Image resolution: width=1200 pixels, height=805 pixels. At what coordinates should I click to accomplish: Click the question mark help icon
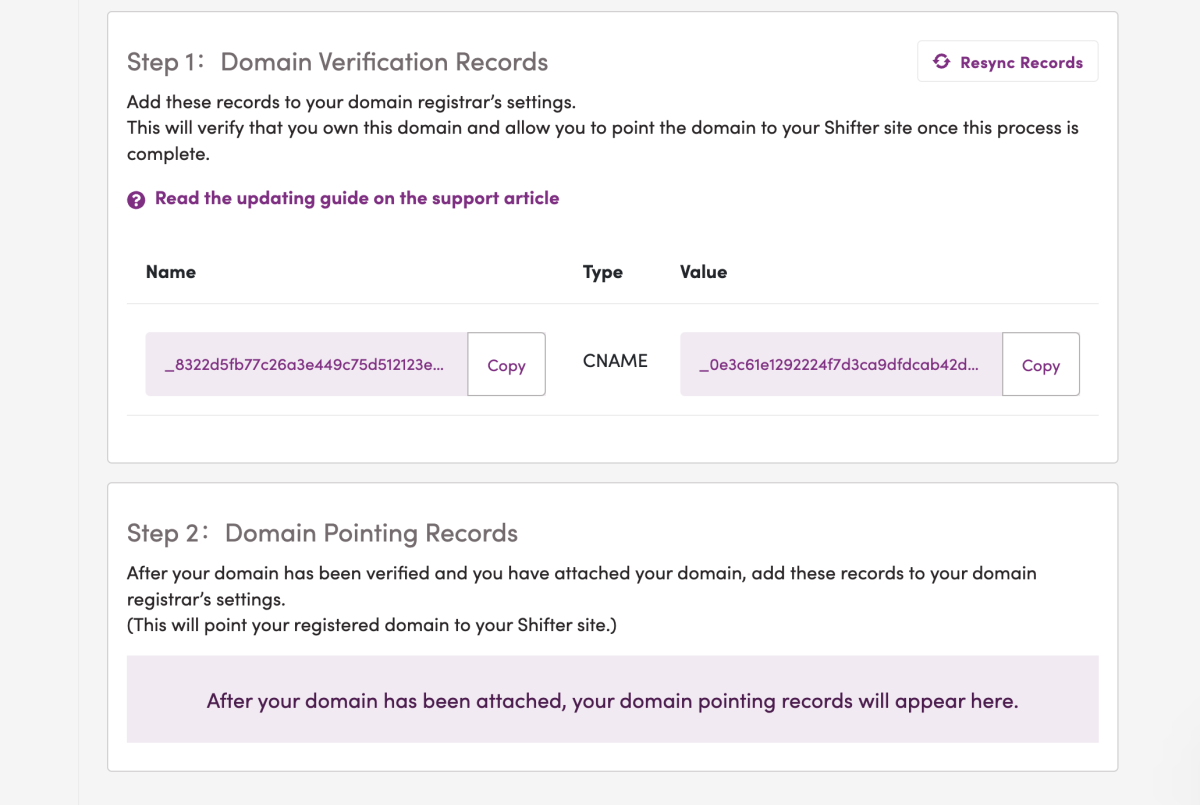[x=136, y=198]
